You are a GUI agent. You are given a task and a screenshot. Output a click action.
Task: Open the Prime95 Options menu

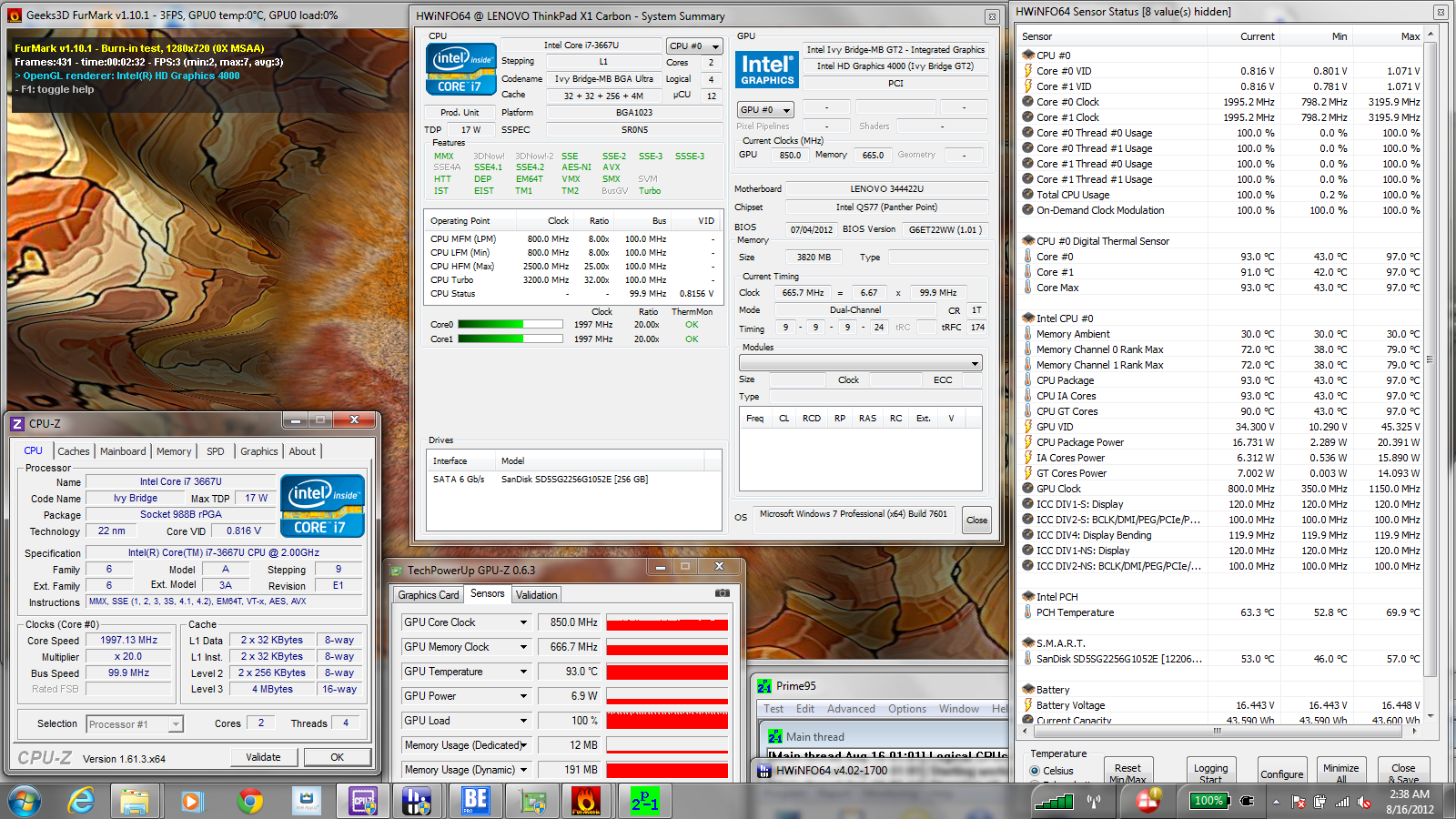(x=907, y=709)
